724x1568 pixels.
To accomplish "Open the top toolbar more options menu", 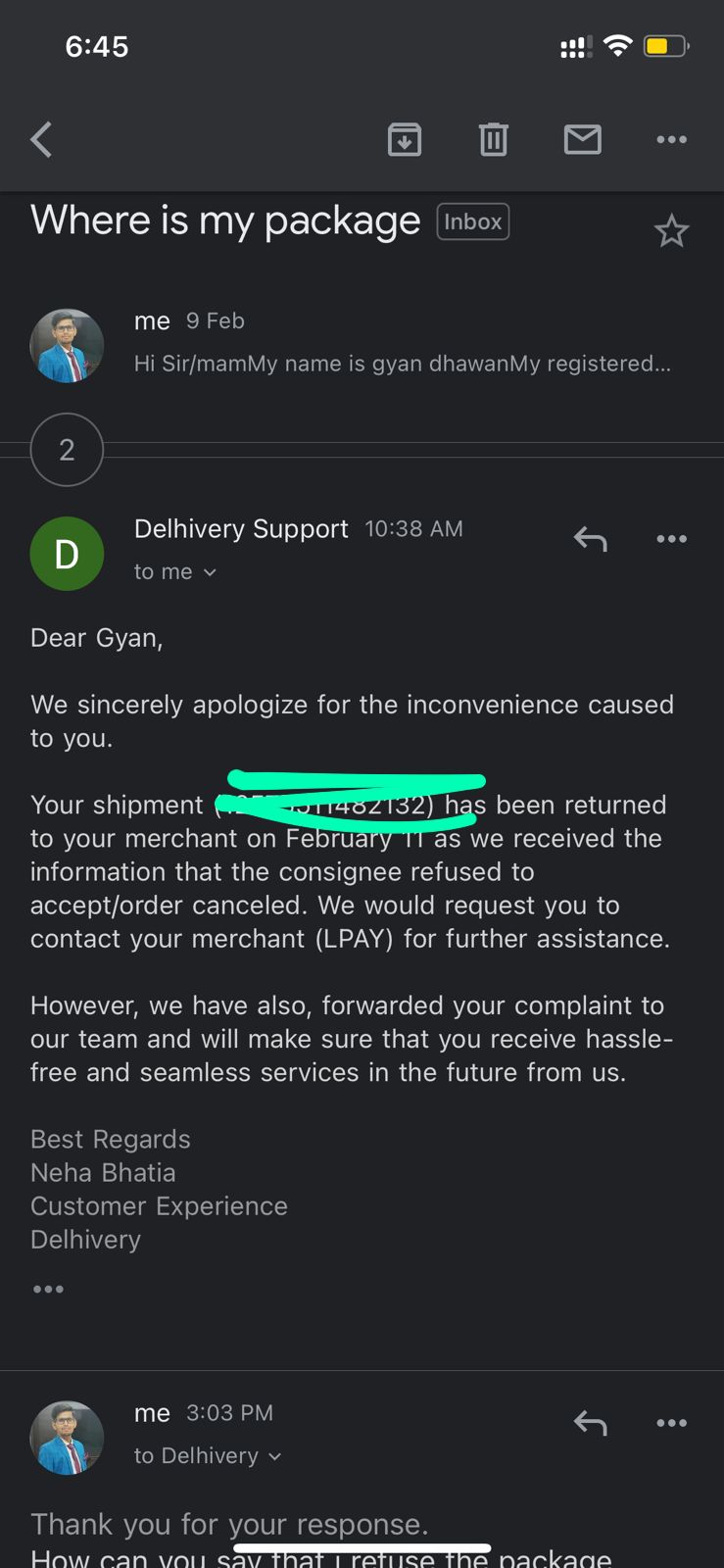I will point(671,140).
